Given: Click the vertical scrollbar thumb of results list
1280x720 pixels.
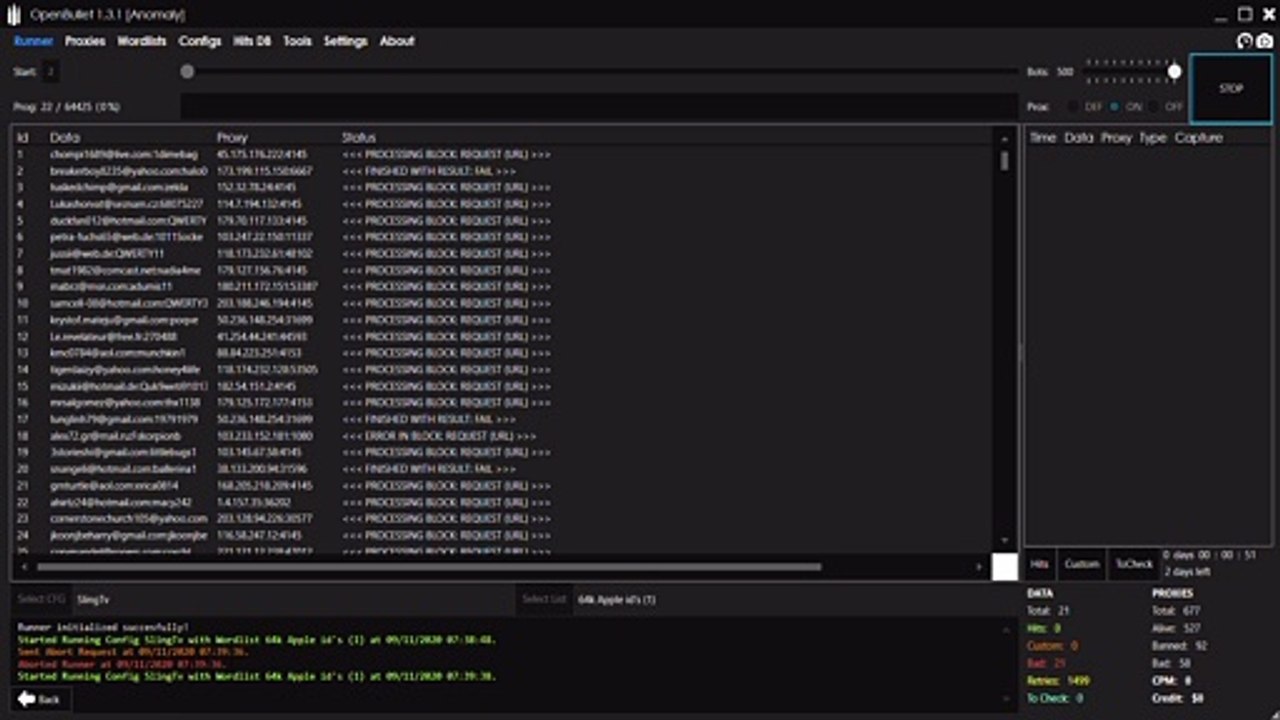Looking at the screenshot, I should (1004, 161).
